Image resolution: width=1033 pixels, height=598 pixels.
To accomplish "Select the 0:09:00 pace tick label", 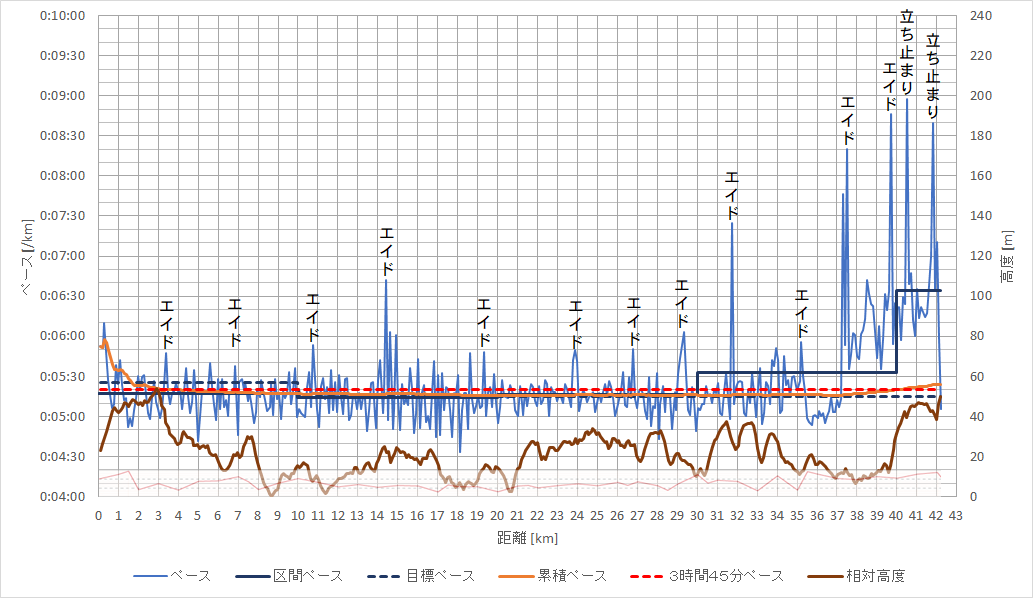I will (63, 96).
